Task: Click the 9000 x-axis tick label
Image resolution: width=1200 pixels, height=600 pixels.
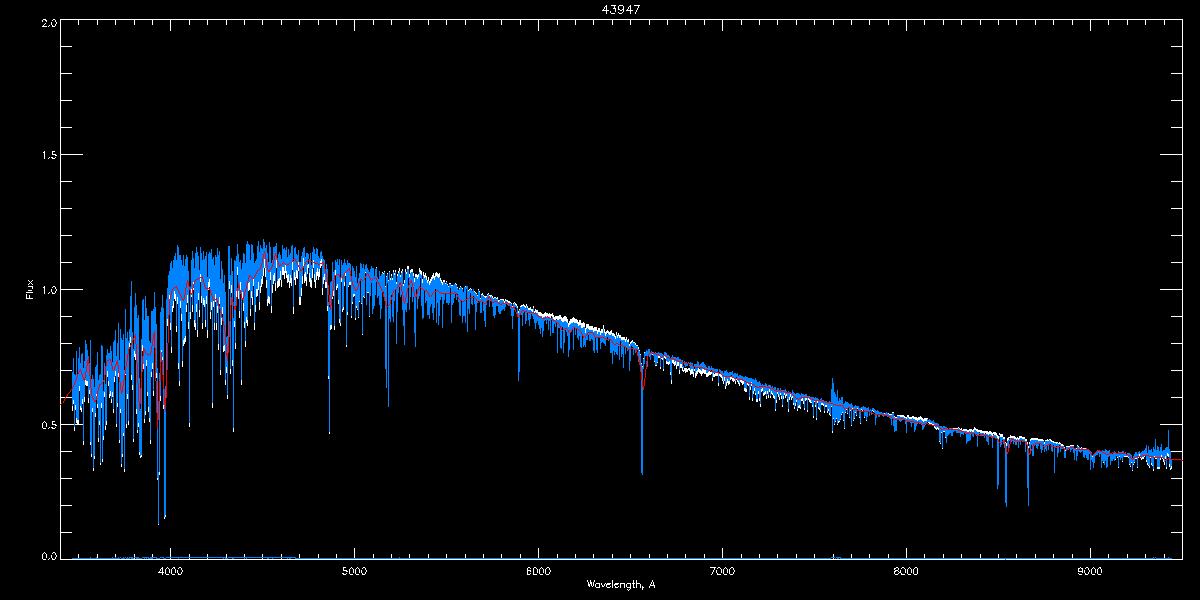Action: 1090,572
